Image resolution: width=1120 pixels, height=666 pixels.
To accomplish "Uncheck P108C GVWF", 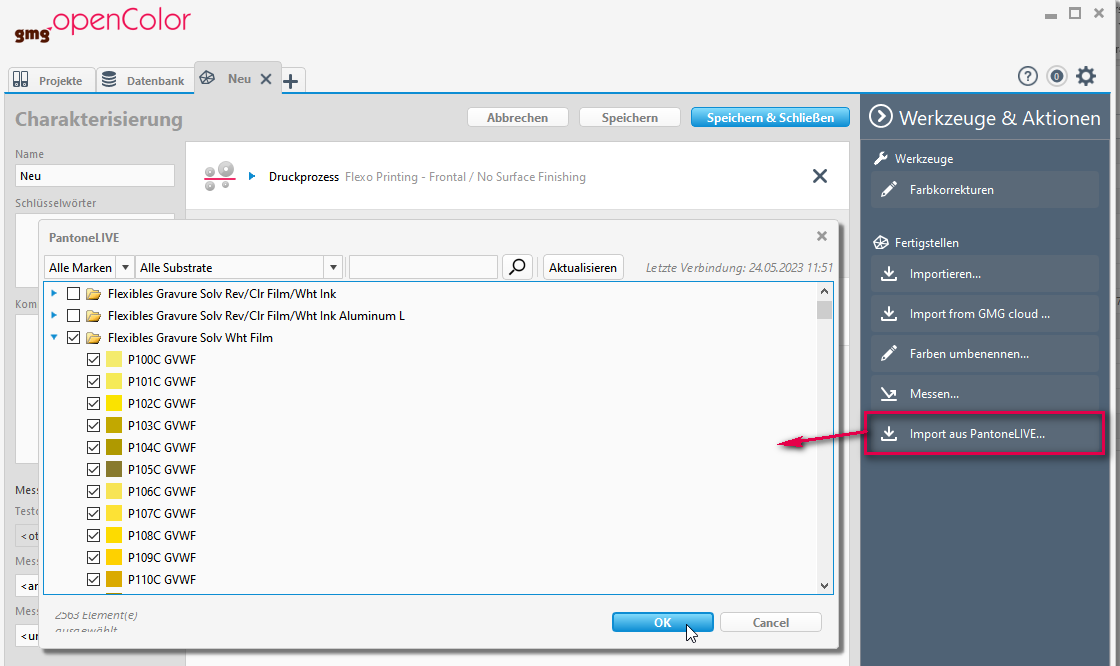I will (94, 535).
